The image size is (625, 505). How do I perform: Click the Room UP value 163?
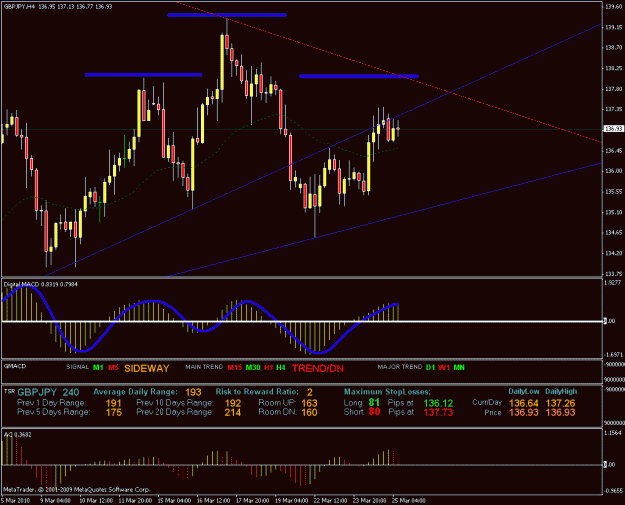pyautogui.click(x=309, y=403)
